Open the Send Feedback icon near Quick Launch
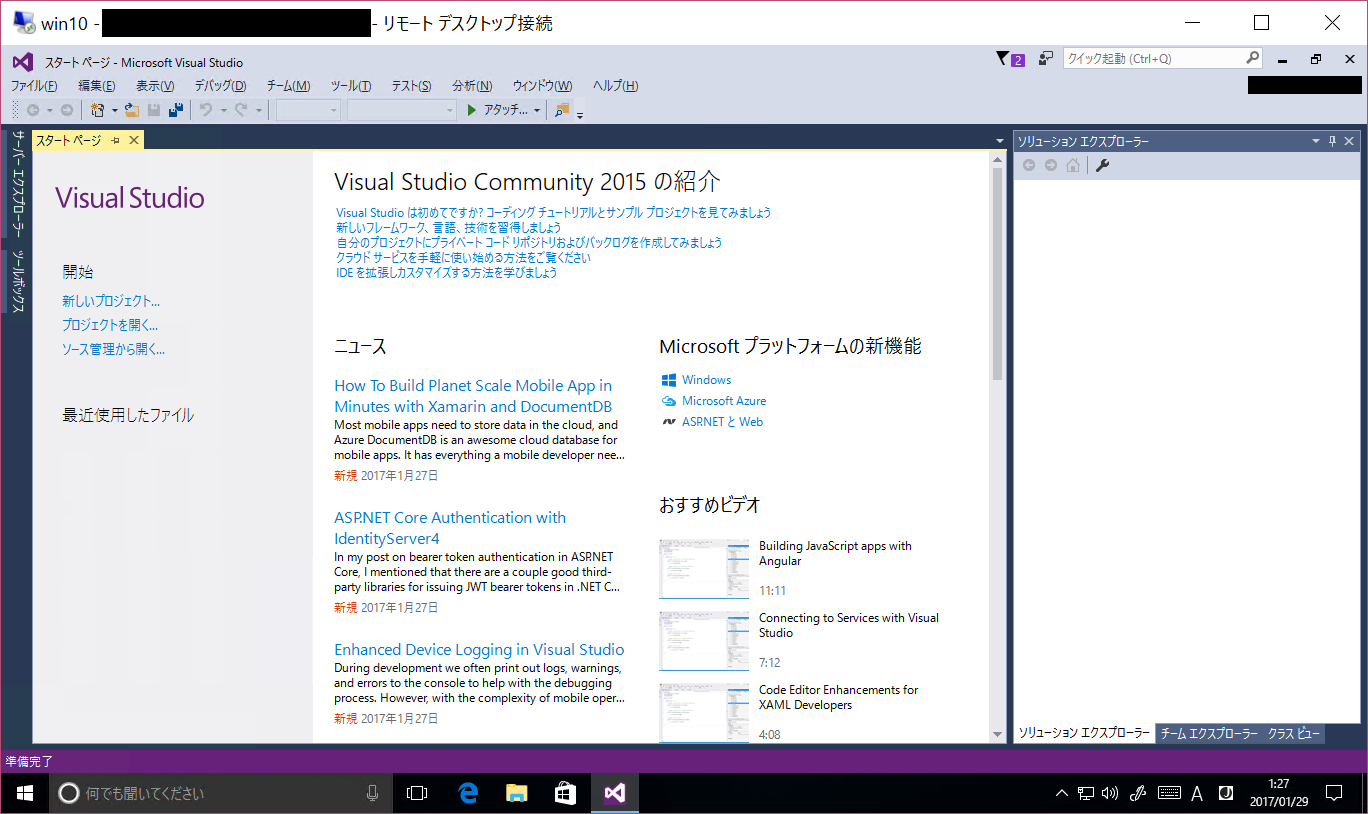This screenshot has height=814, width=1368. tap(1045, 58)
